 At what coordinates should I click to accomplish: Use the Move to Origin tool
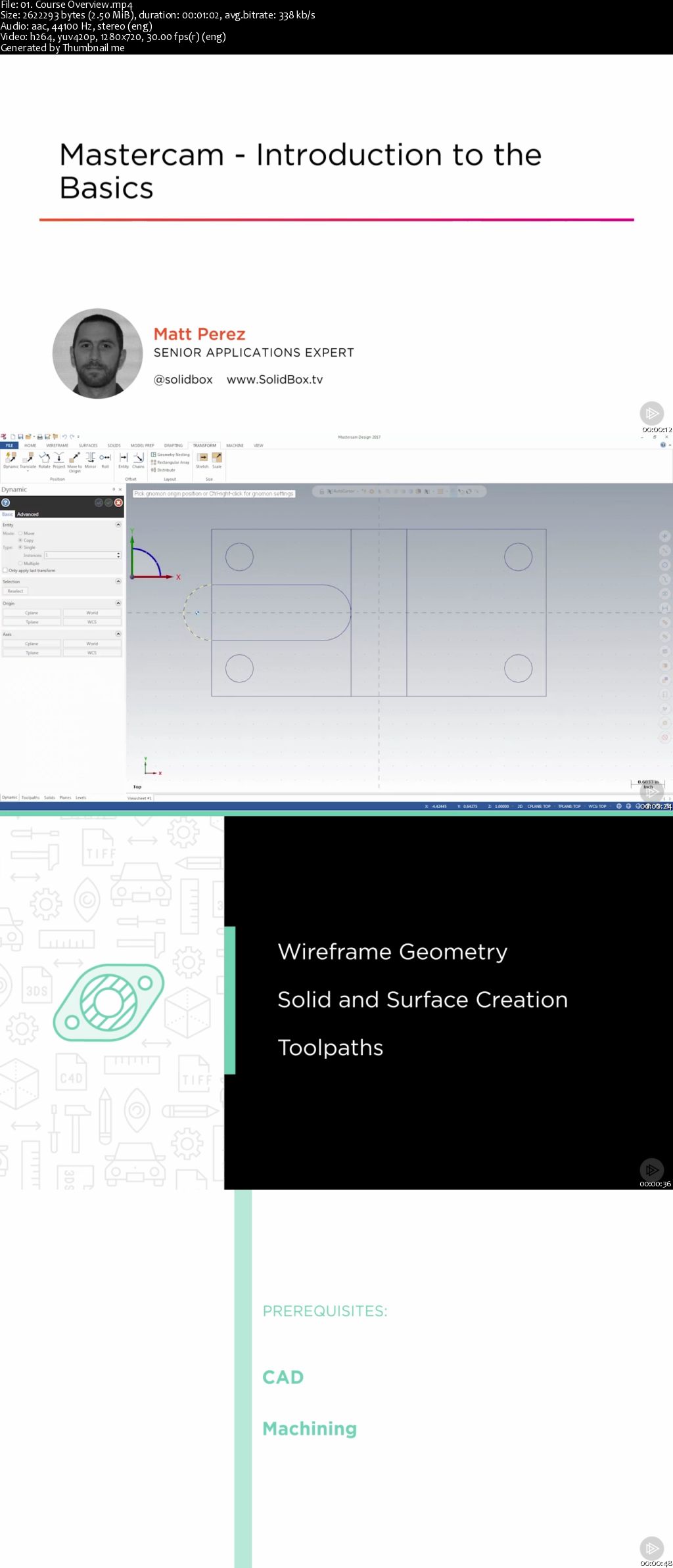coord(75,462)
